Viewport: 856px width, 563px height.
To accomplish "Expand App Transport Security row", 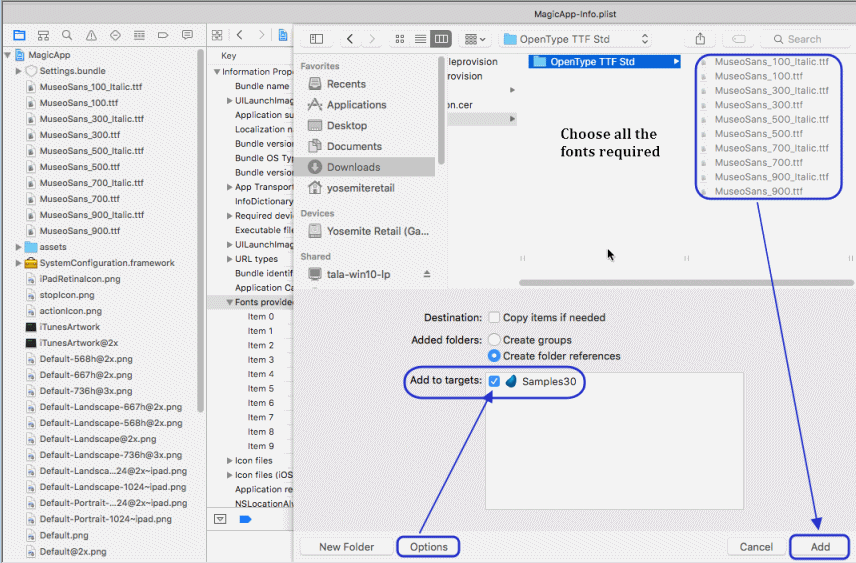I will tap(230, 187).
